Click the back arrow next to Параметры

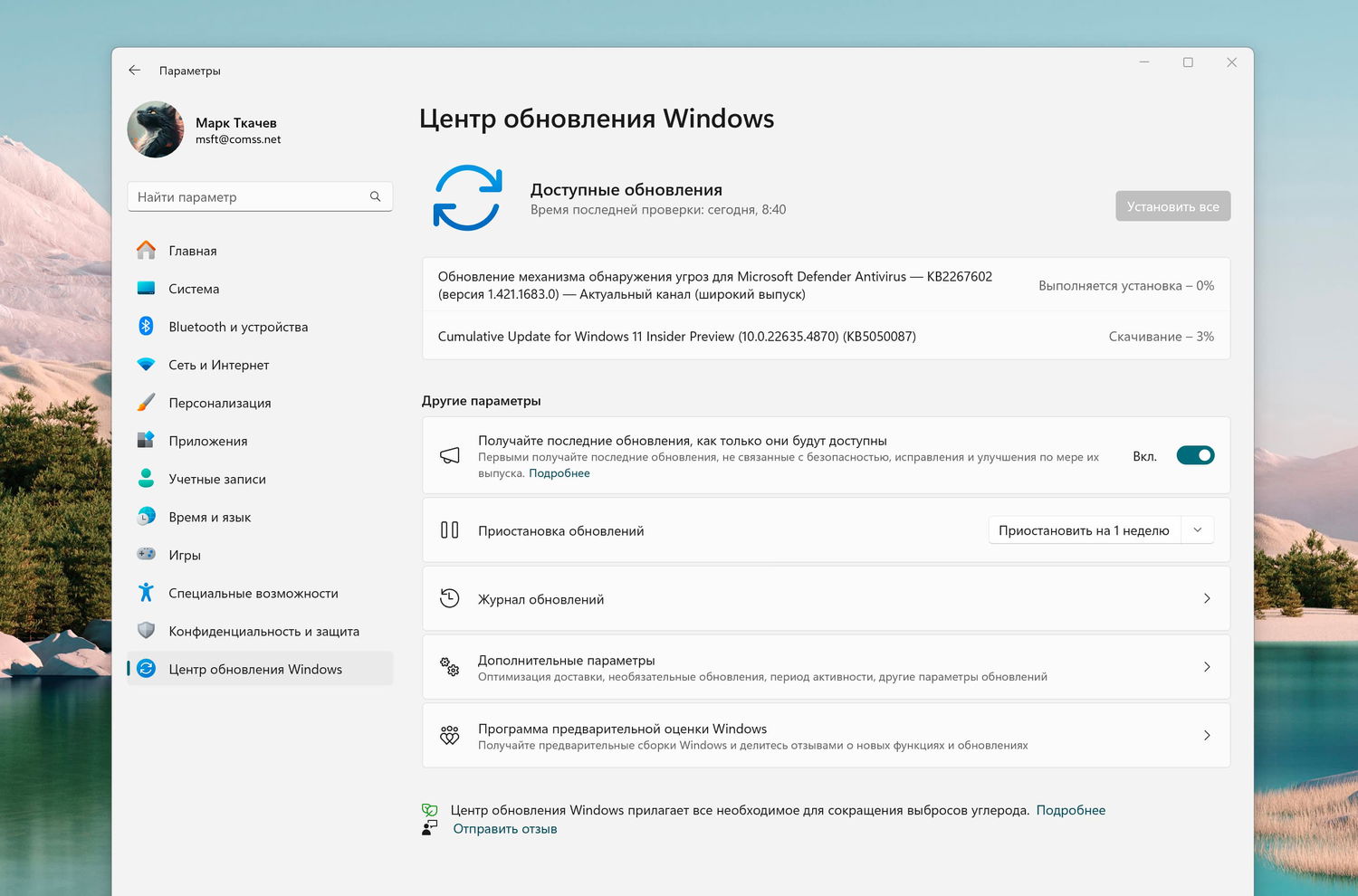[135, 70]
